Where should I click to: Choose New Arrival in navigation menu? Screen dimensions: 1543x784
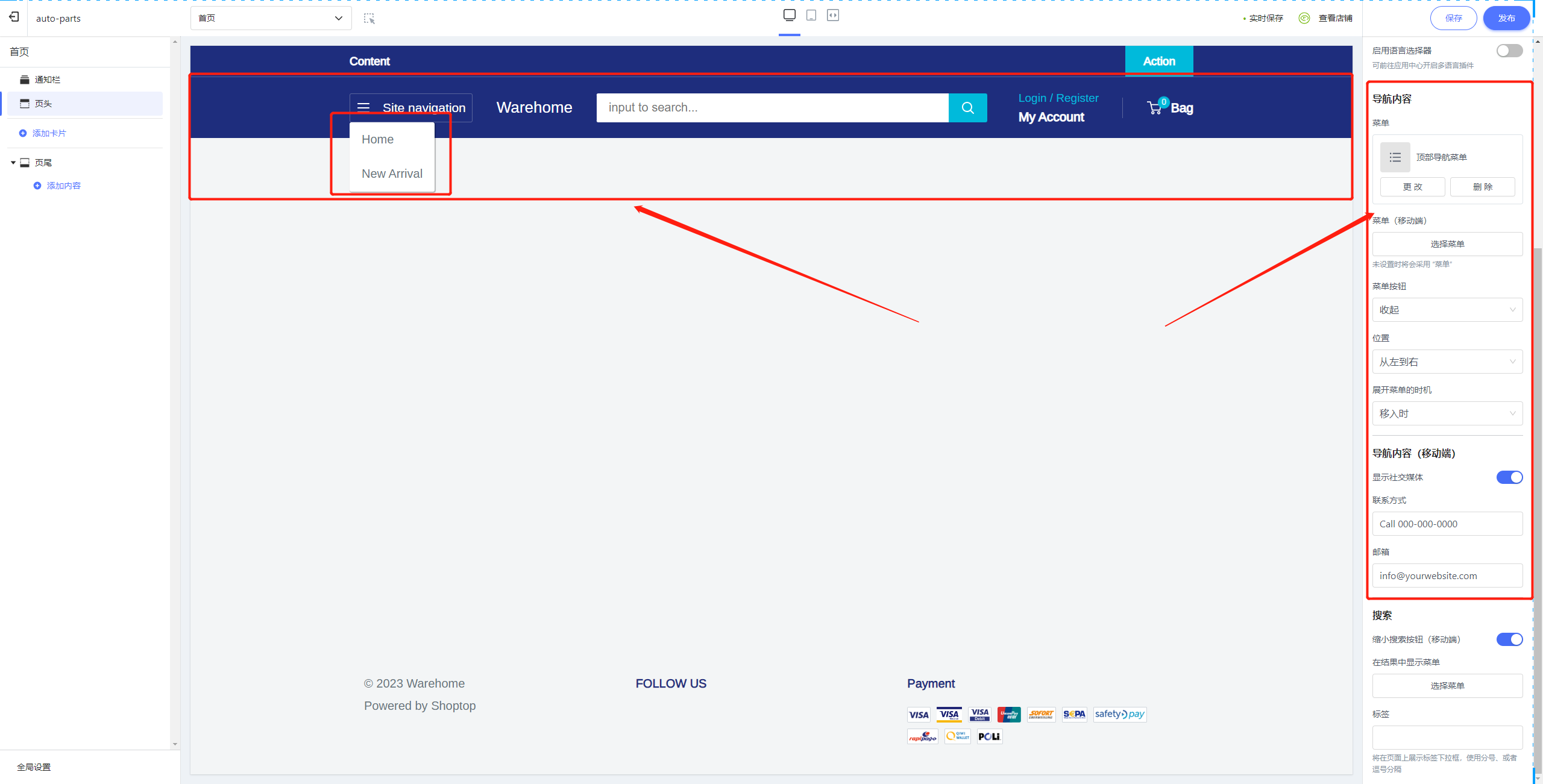[x=392, y=174]
